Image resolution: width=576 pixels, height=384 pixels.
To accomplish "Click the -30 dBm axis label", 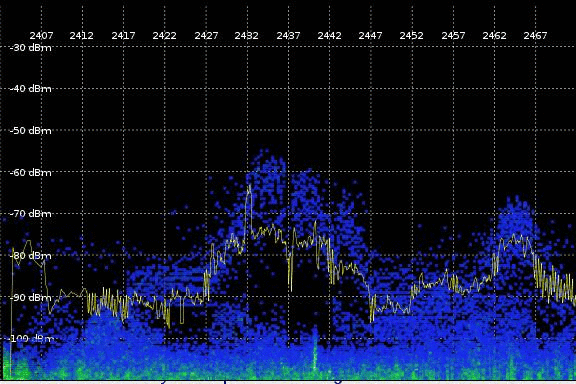I will click(30, 47).
